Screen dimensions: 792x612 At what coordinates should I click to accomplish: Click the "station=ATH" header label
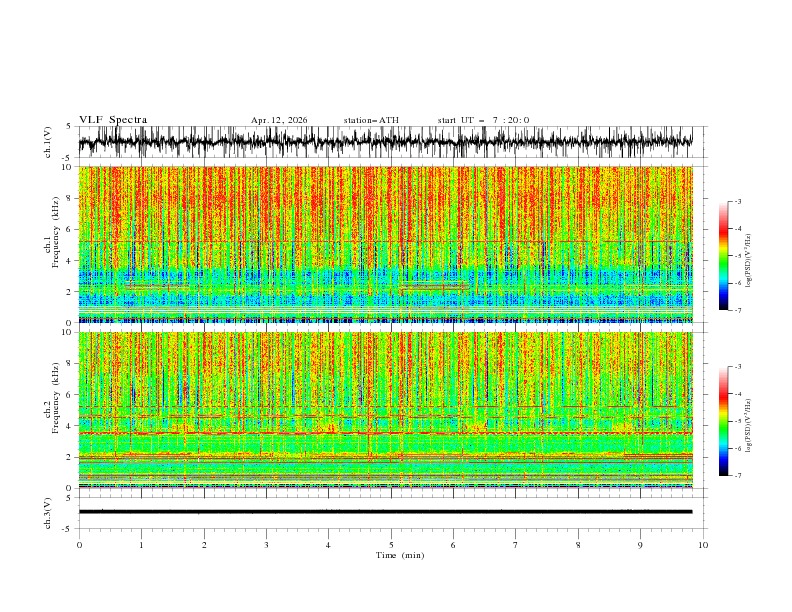point(371,120)
